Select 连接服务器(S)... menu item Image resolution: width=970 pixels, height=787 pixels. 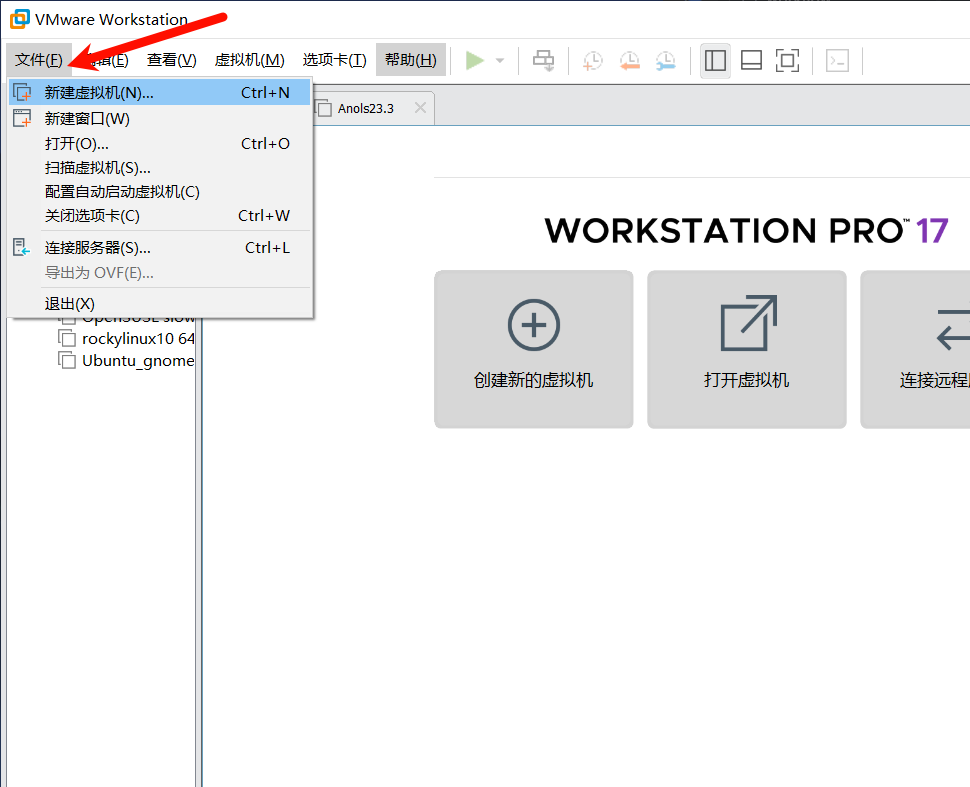coord(97,248)
